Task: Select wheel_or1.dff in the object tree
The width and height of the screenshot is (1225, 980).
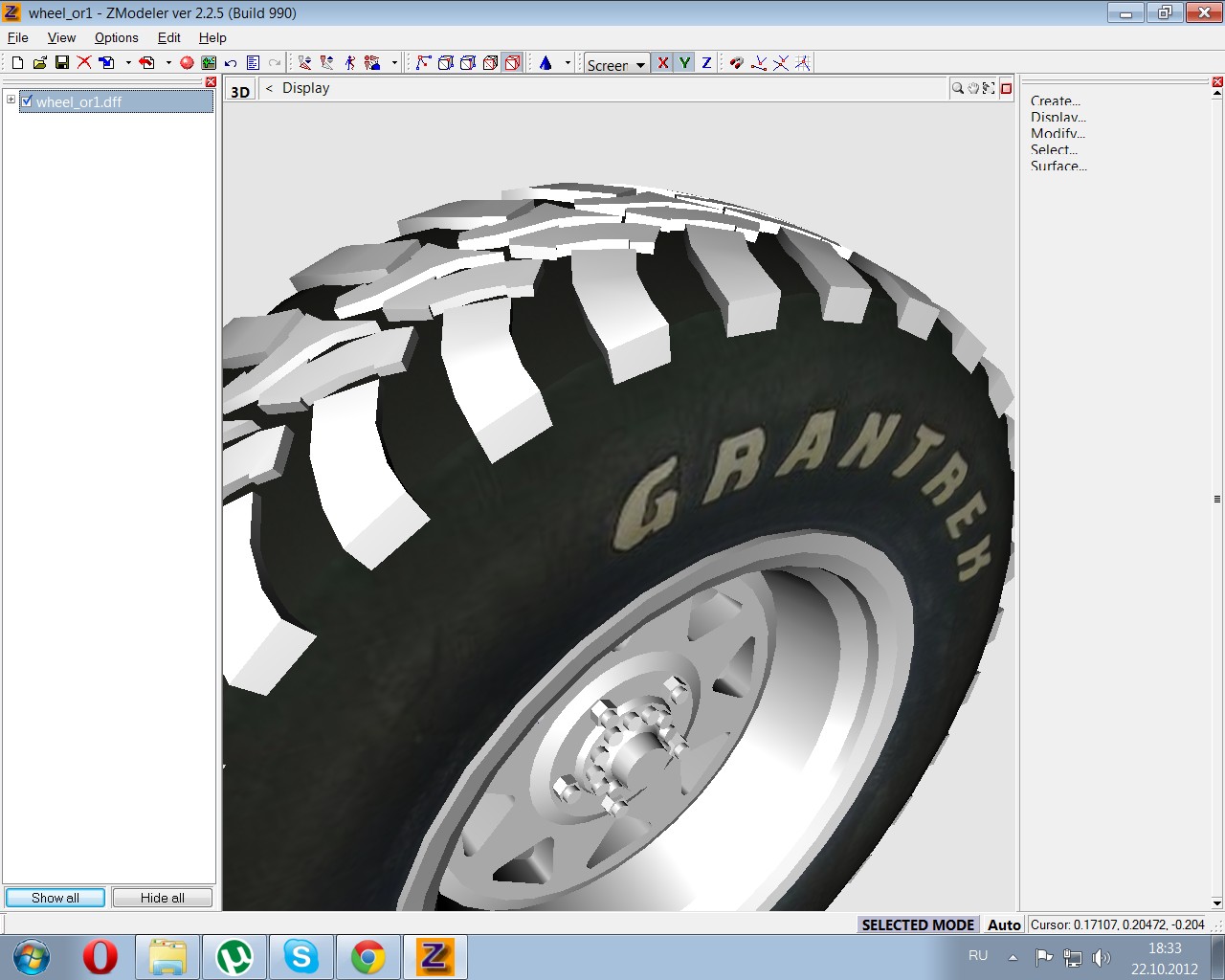Action: (x=79, y=101)
